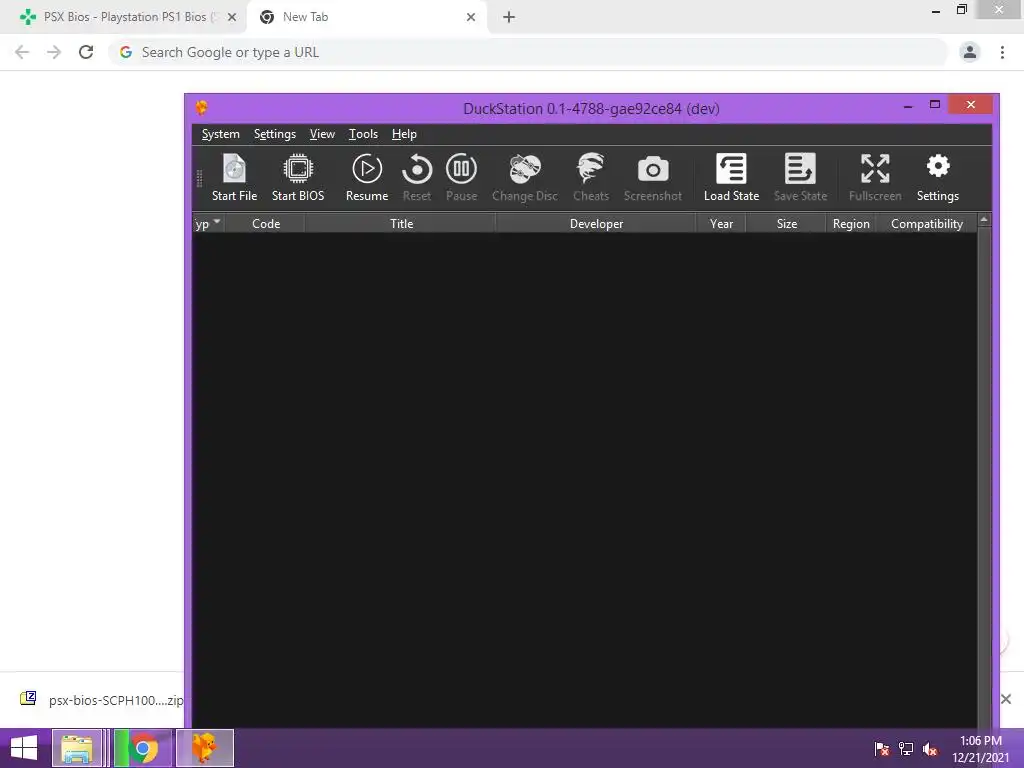This screenshot has width=1024, height=768.
Task: Reload the Chrome page
Action: pos(86,52)
